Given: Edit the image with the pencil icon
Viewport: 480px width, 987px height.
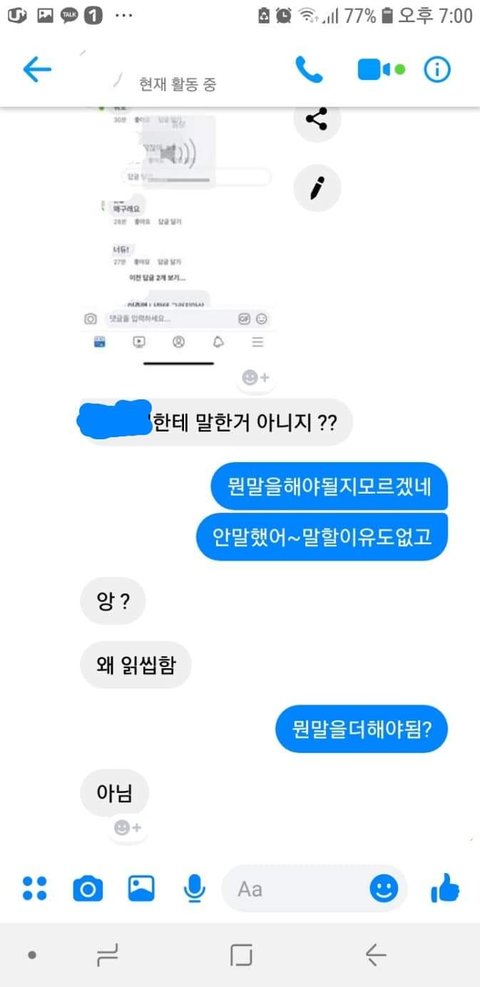Looking at the screenshot, I should pos(317,188).
